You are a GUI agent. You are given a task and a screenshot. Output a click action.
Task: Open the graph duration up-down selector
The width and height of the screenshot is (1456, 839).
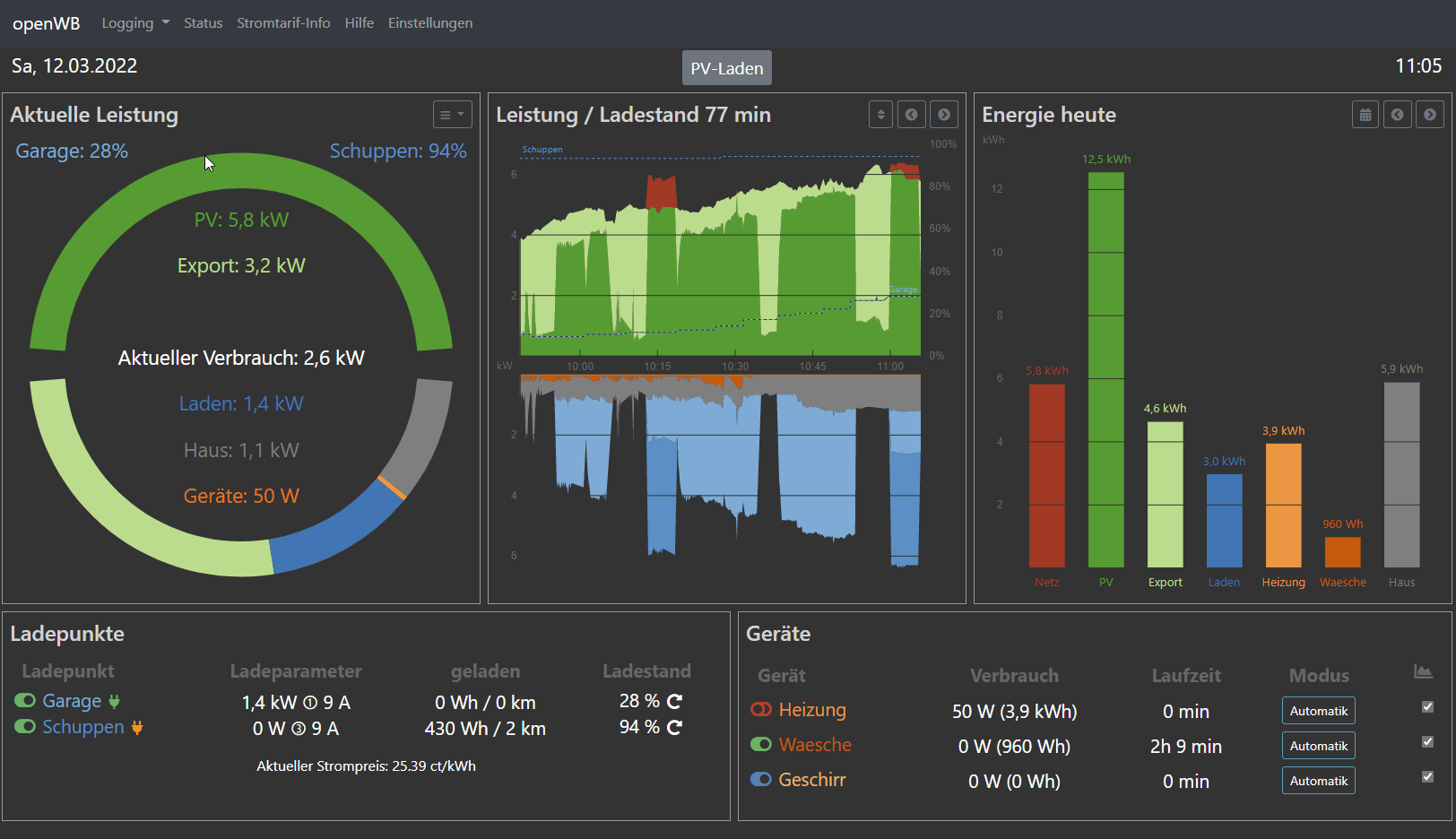[x=880, y=115]
